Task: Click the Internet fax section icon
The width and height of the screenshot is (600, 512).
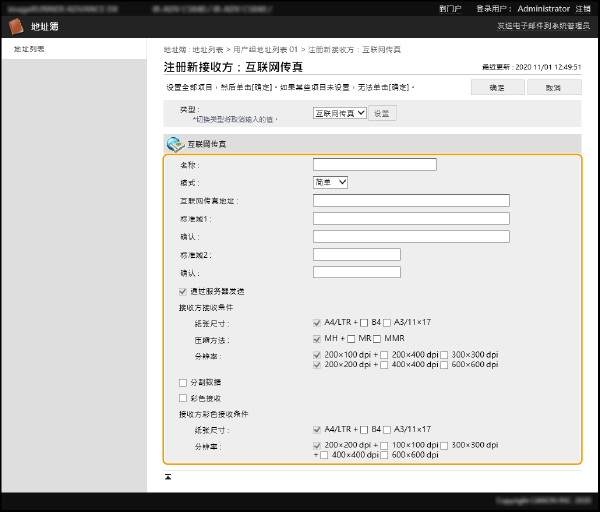Action: pyautogui.click(x=175, y=144)
